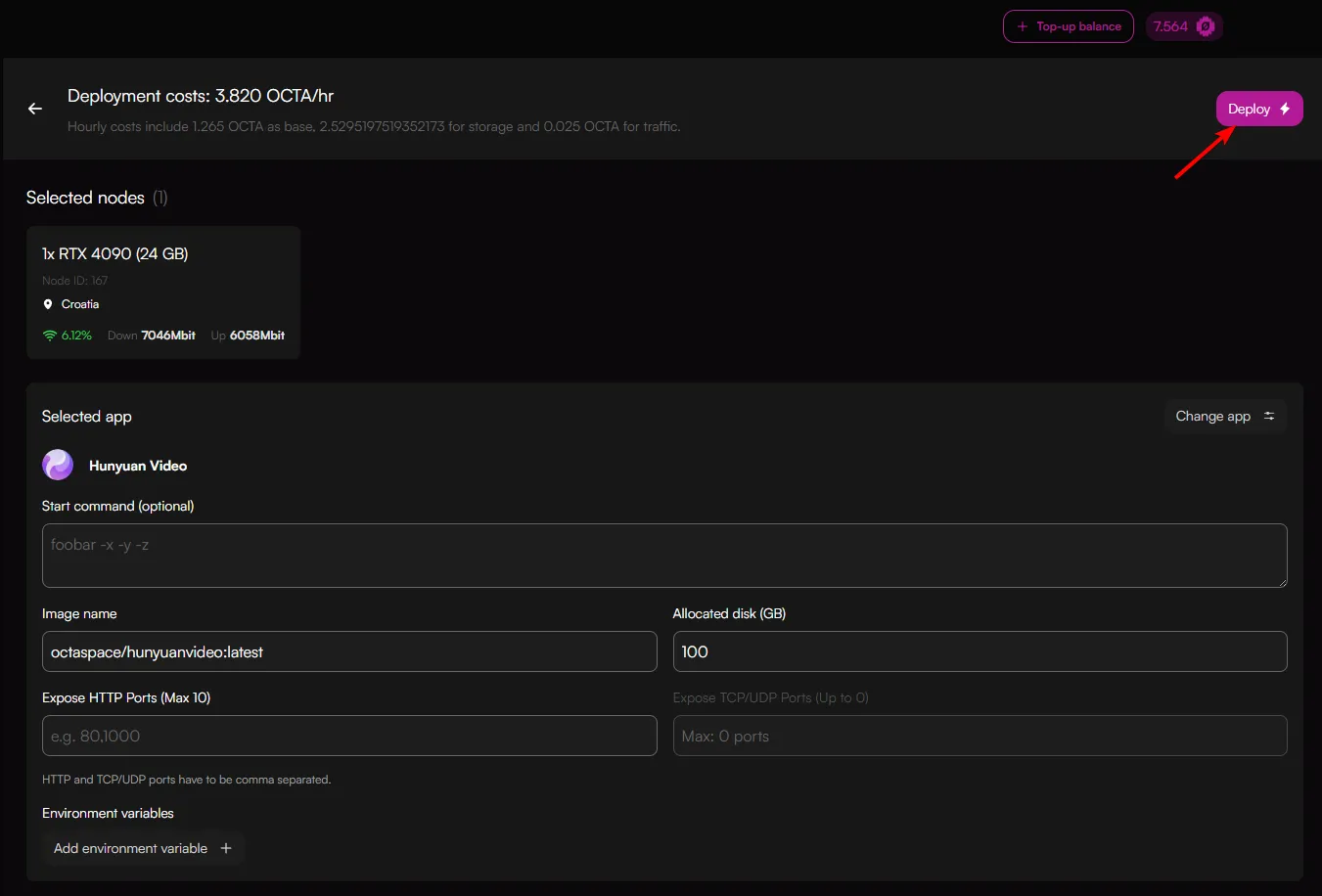
Task: Click the 7.564 balance display
Action: pos(1170,26)
